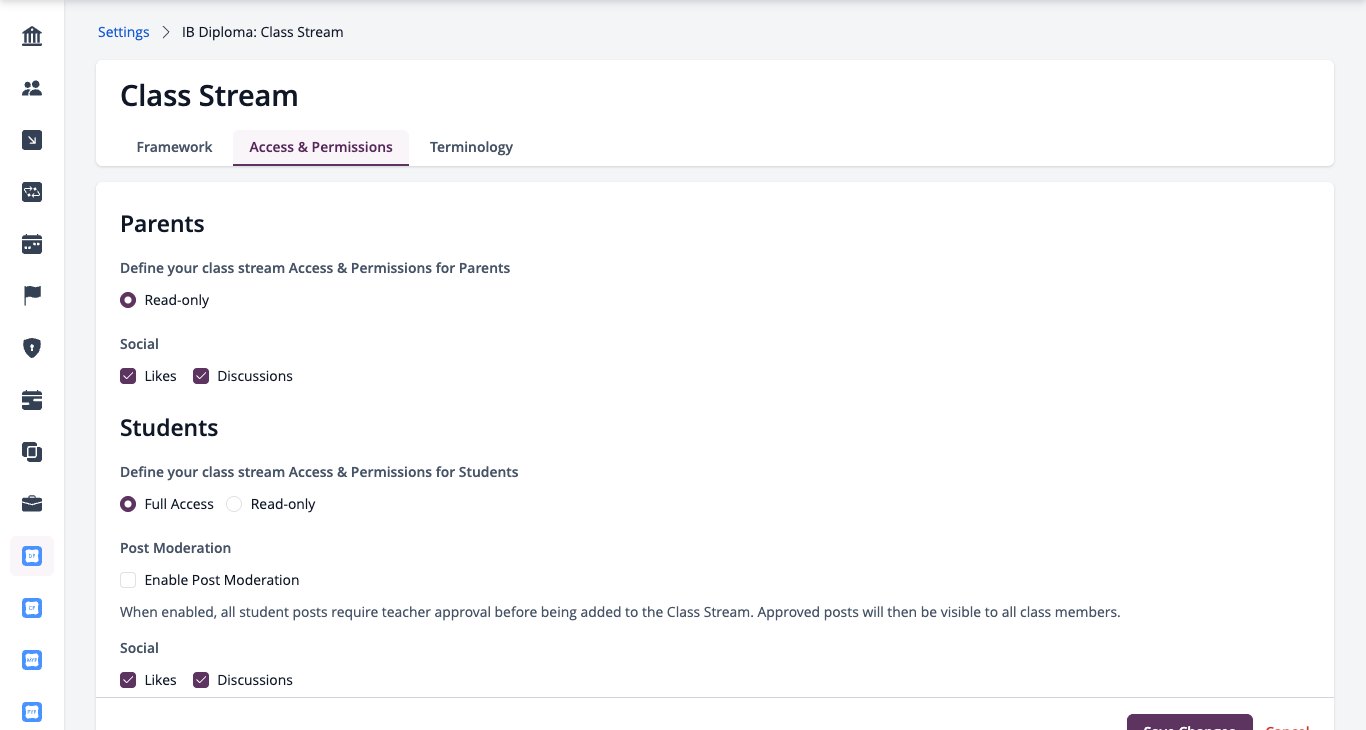Screen dimensions: 1366x730
Task: Click the swap arrows sidebar icon
Action: [32, 193]
